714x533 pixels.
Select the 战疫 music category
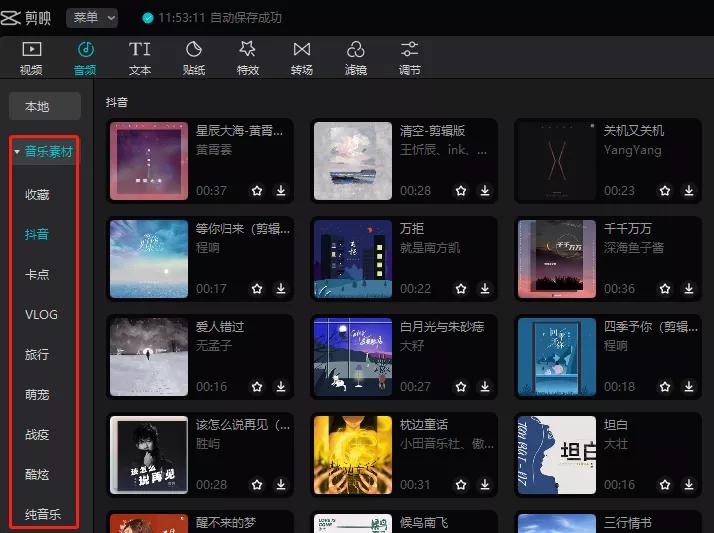point(37,434)
